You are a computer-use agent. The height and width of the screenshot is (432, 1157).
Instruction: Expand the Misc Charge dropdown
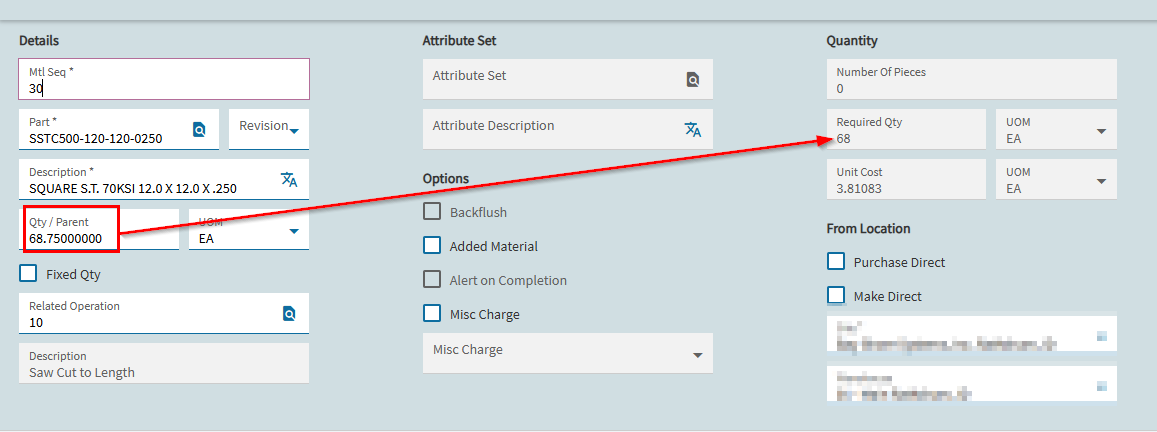pos(697,355)
